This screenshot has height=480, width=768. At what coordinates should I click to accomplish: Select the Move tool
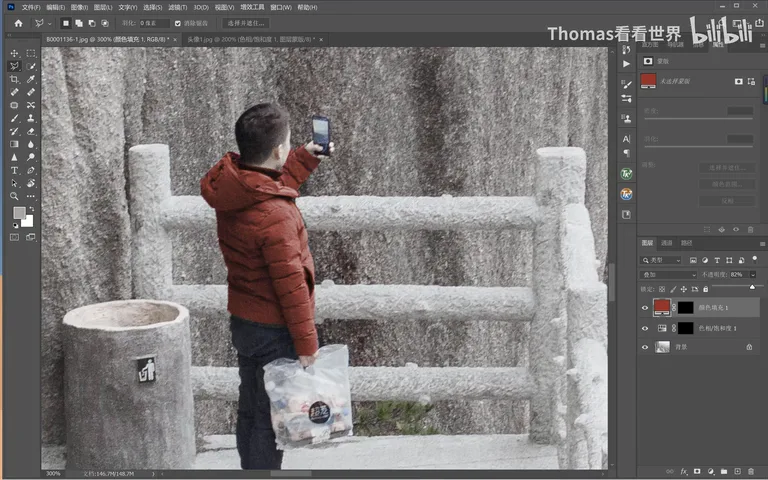[x=14, y=53]
